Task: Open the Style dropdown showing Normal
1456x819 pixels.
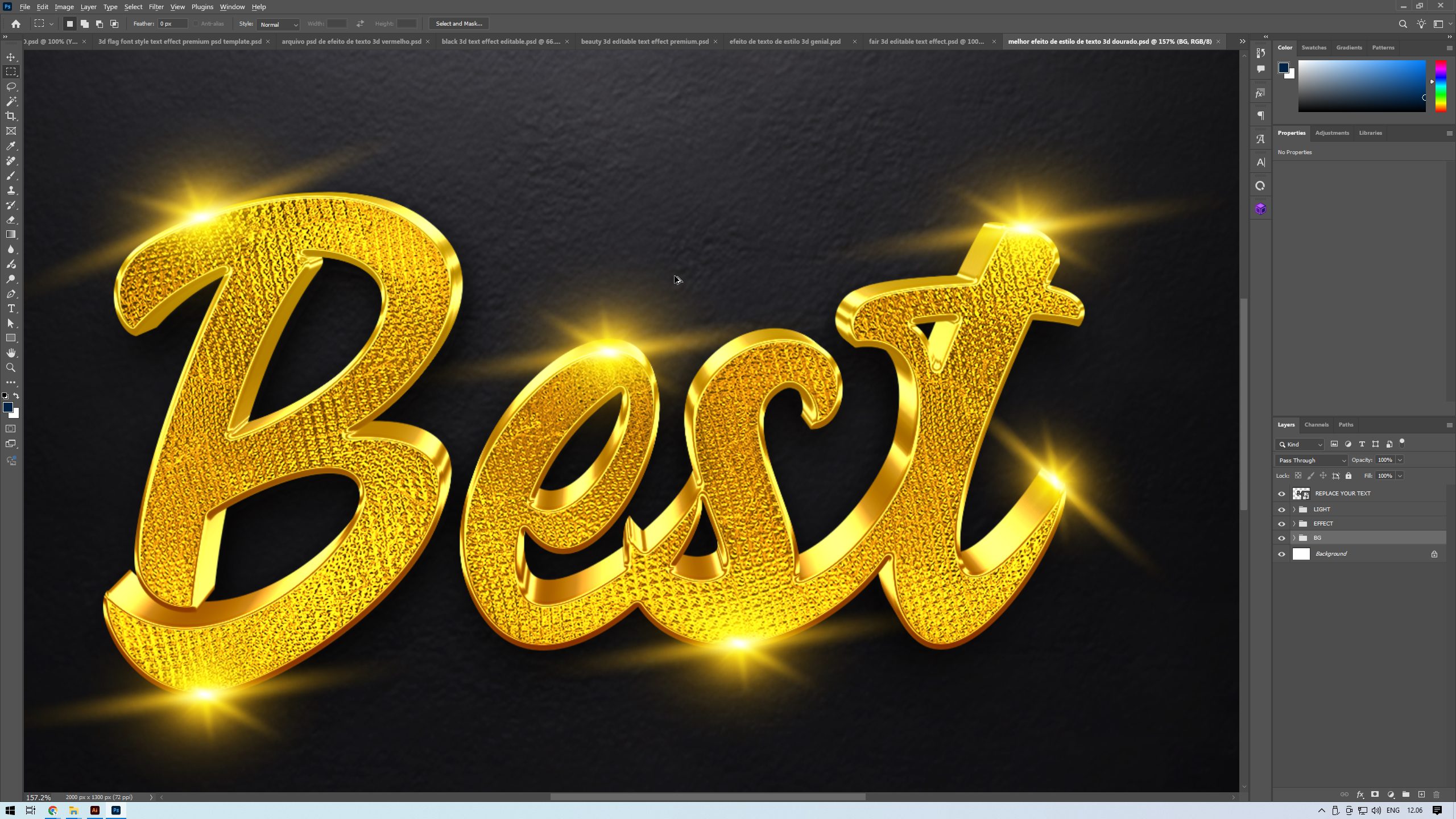Action: pyautogui.click(x=278, y=24)
